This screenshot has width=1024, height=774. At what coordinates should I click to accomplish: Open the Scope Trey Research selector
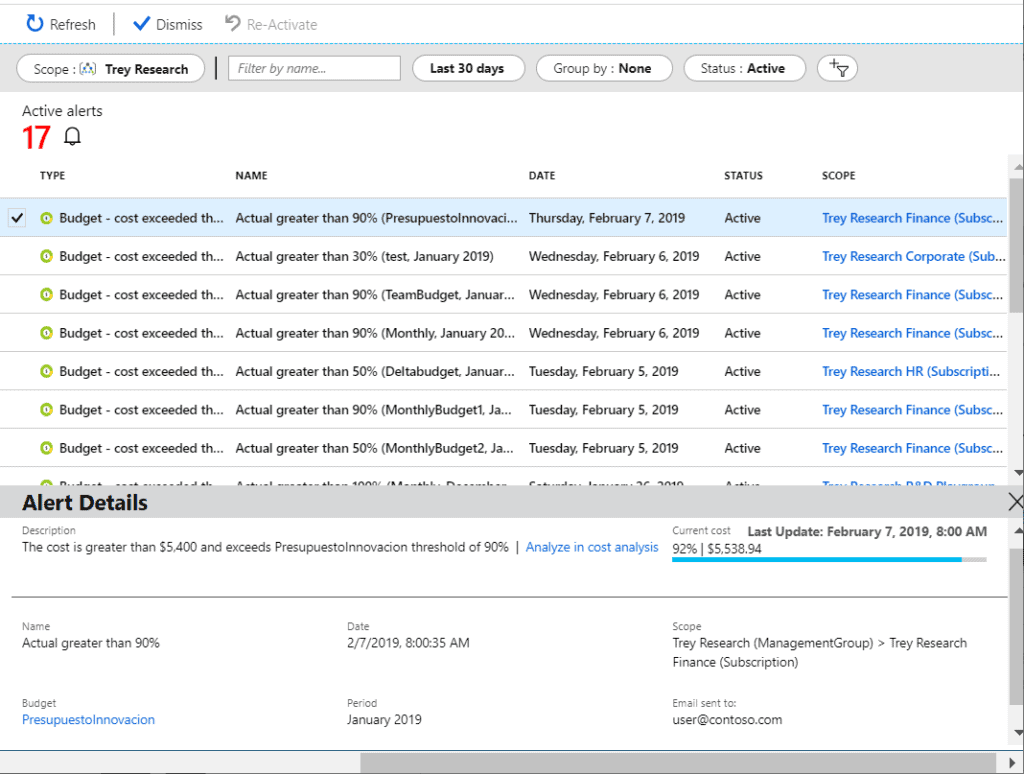click(110, 69)
